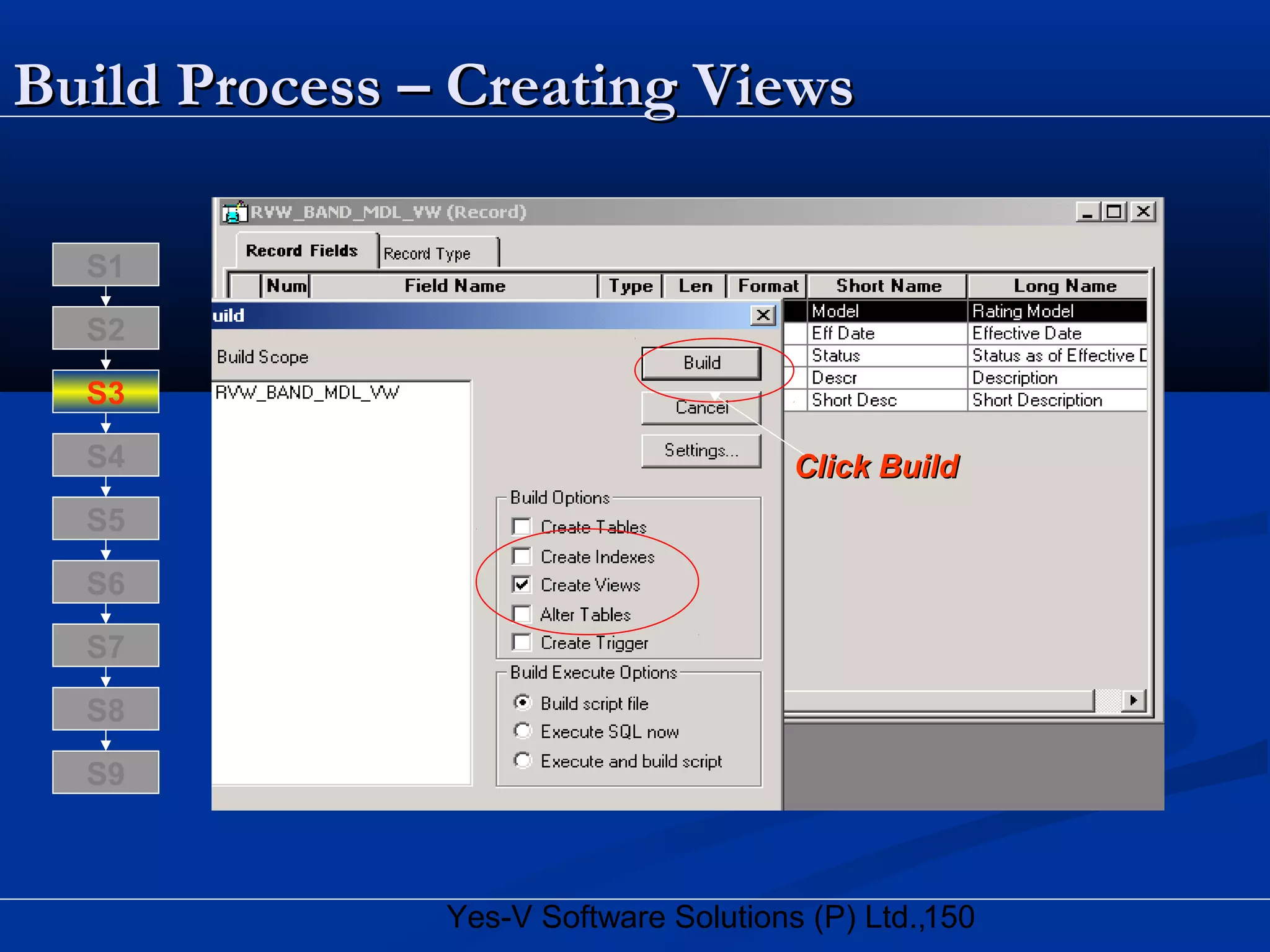Click the horizontal scrollbar right arrow
The image size is (1270, 952).
[1134, 700]
